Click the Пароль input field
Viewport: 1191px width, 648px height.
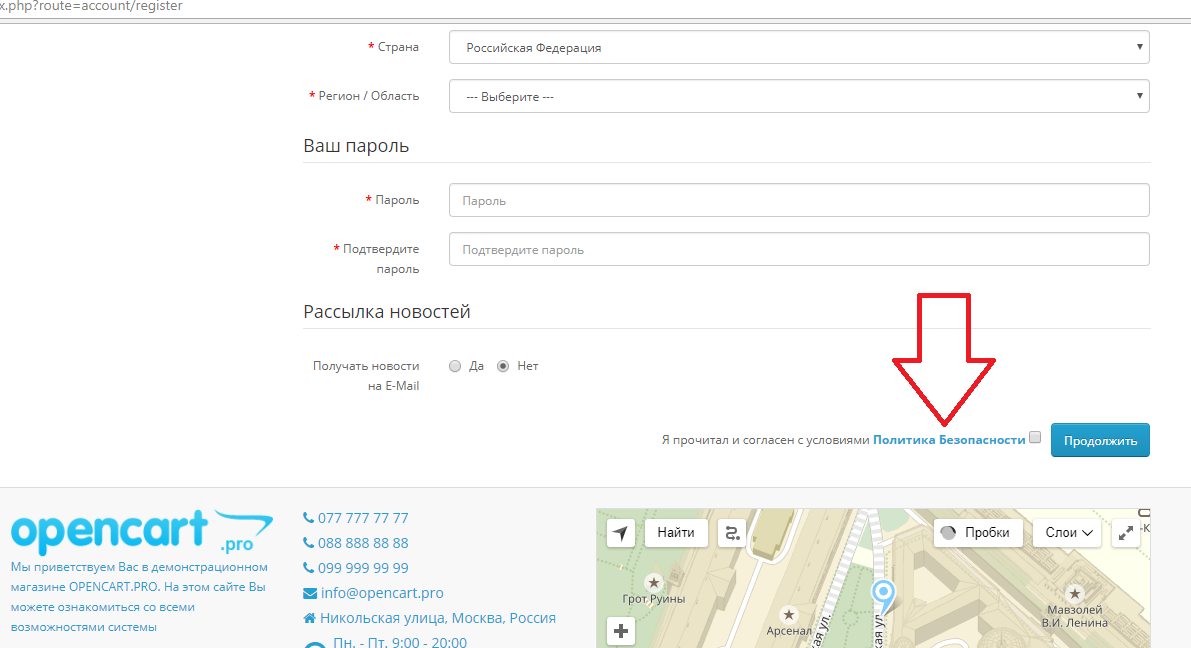pos(799,201)
